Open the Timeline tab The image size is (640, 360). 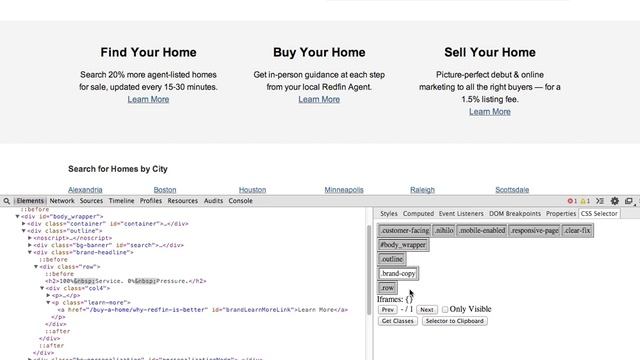click(x=121, y=201)
